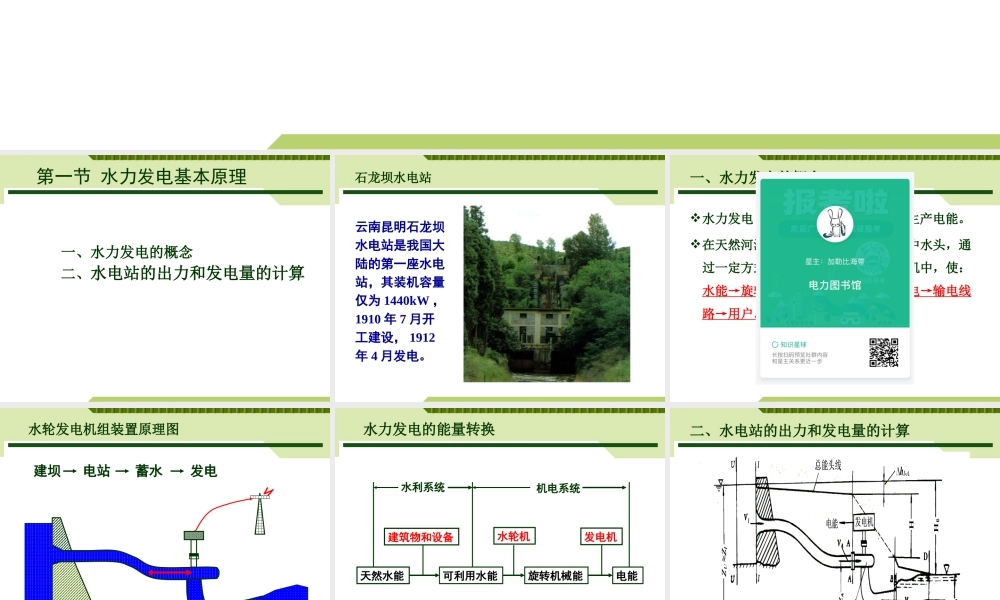1000x600 pixels.
Task: Click the 知识星球 logo icon
Action: (775, 343)
